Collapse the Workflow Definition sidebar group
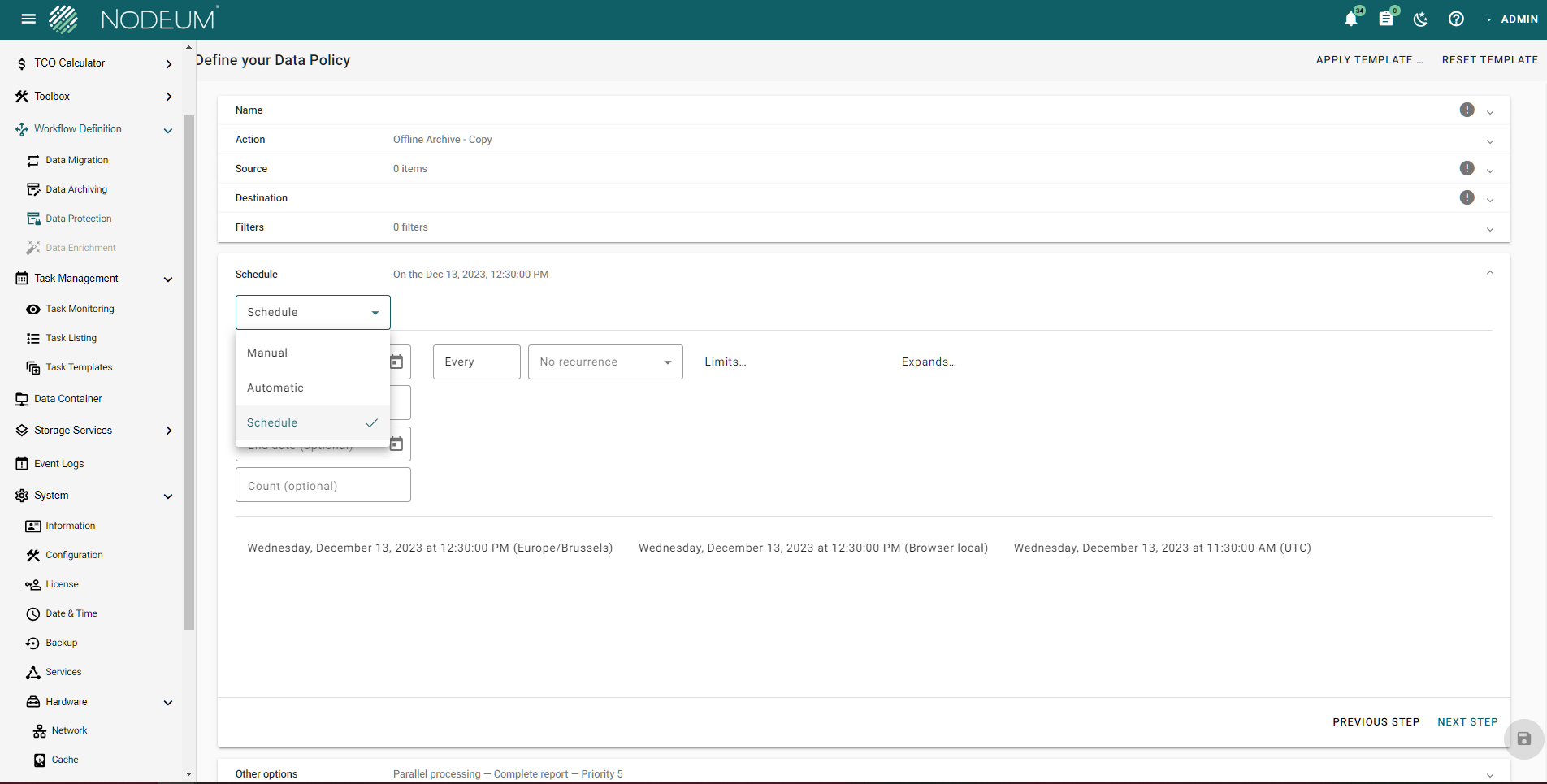The image size is (1547, 784). coord(168,130)
